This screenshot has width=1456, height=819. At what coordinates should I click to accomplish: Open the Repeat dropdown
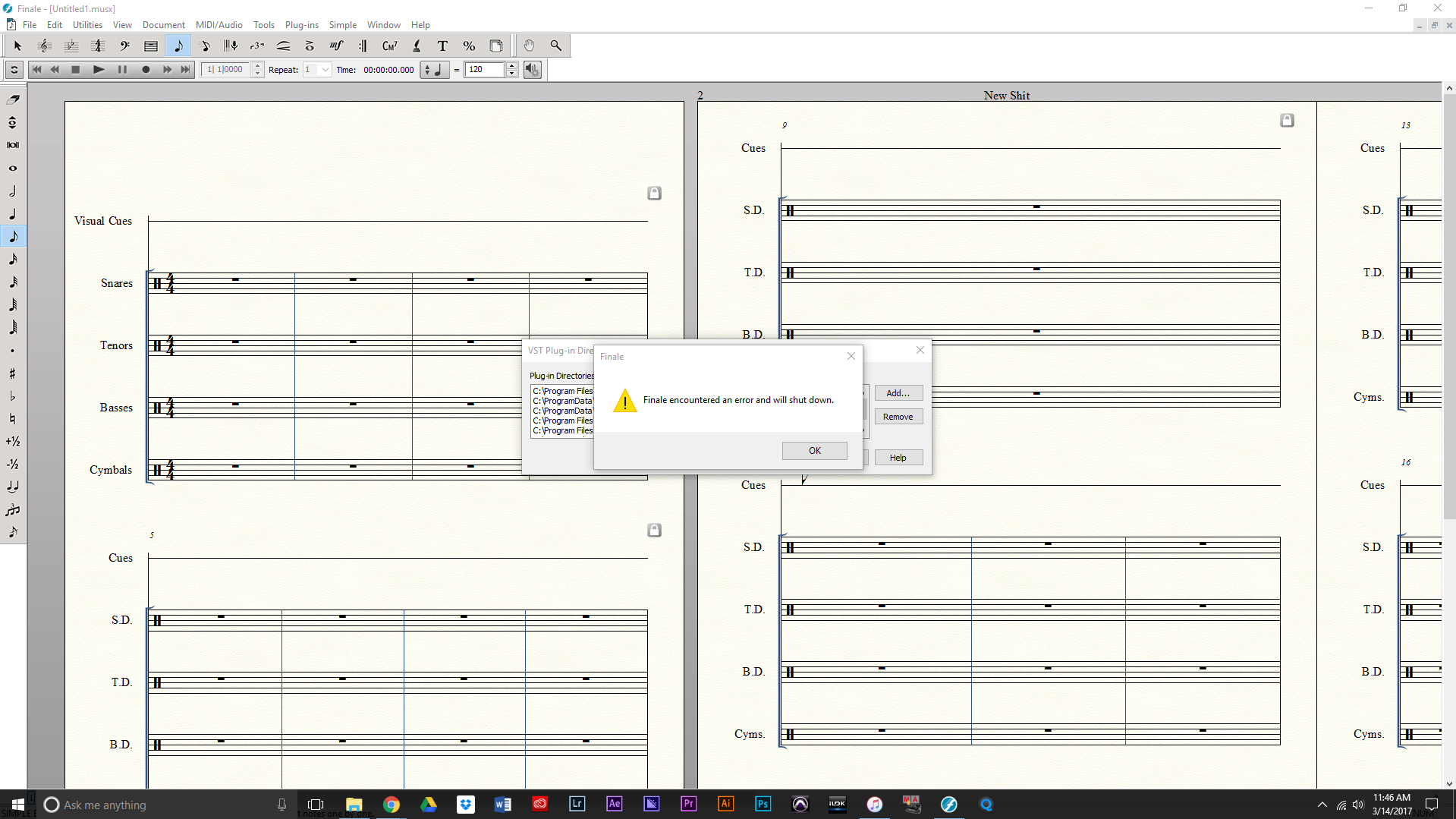tap(325, 70)
